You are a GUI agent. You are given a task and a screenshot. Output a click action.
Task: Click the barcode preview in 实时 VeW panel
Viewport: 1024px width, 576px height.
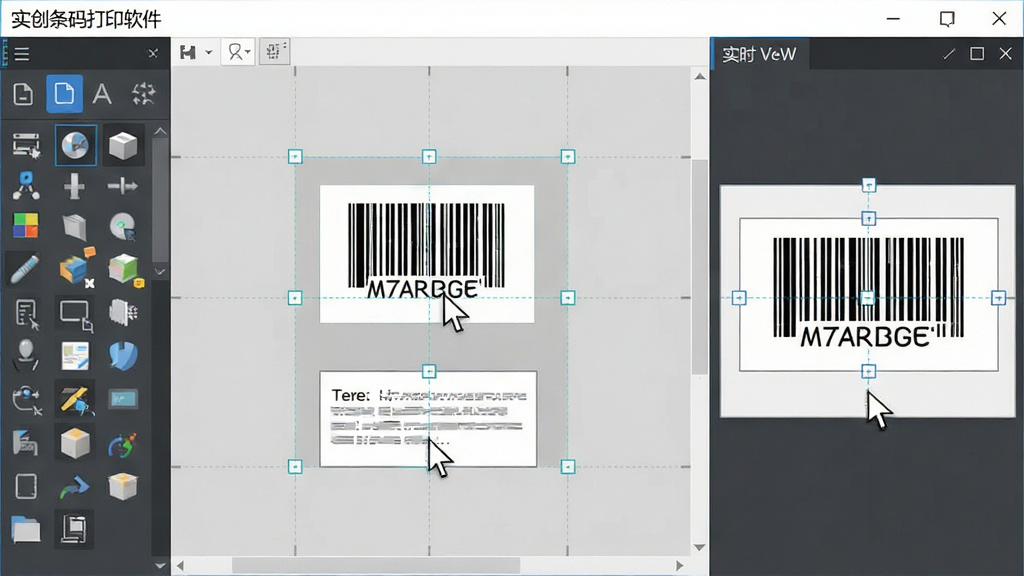click(x=869, y=295)
